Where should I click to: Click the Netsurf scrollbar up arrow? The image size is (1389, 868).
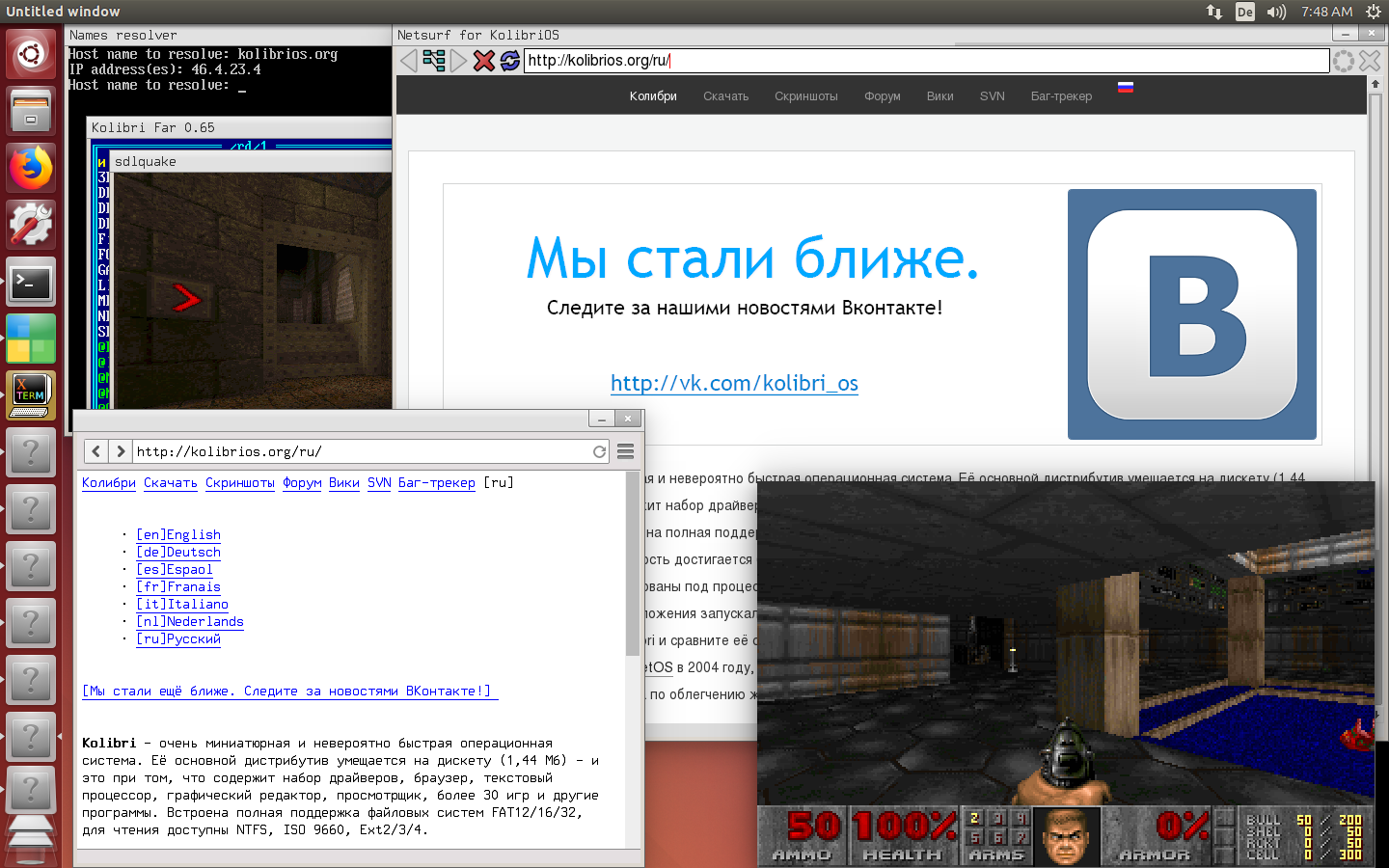(1375, 84)
